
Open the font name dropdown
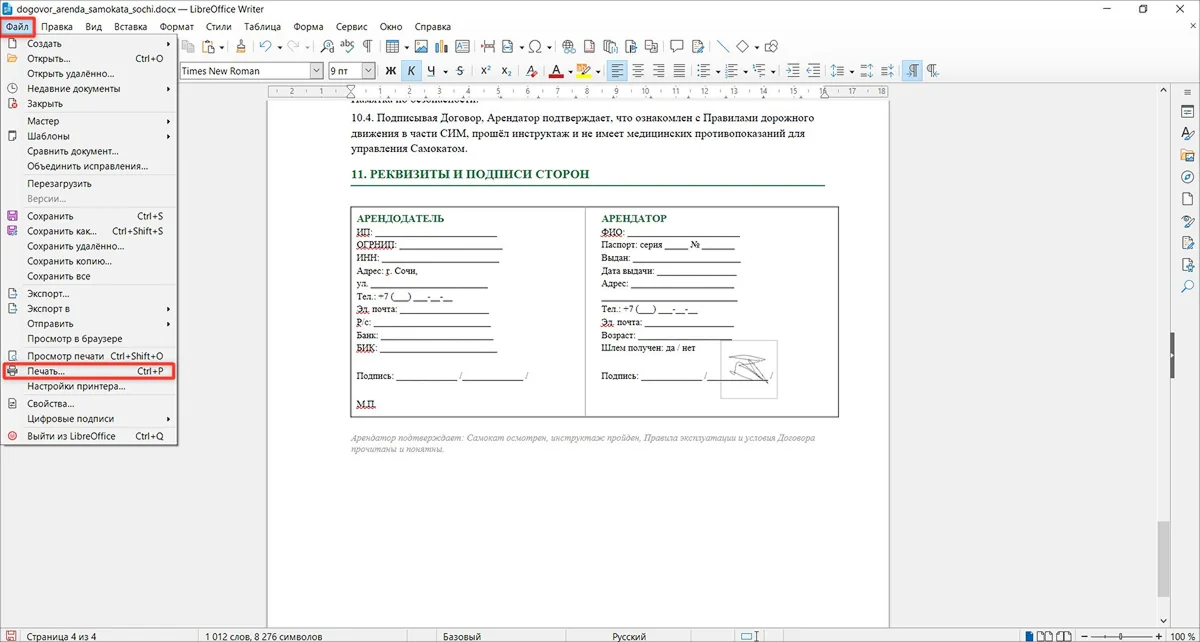click(x=316, y=71)
